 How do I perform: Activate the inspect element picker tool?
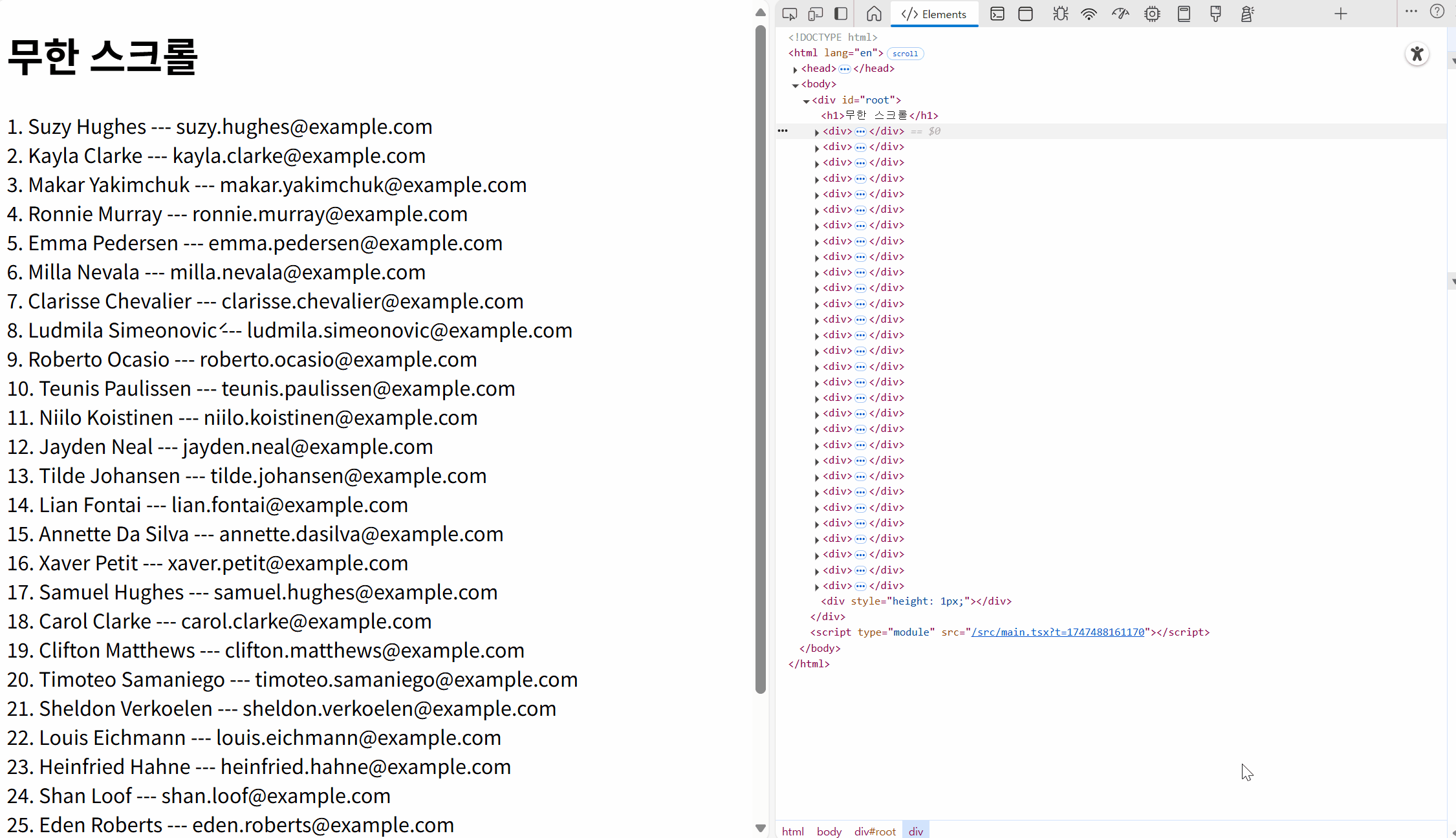[x=789, y=14]
